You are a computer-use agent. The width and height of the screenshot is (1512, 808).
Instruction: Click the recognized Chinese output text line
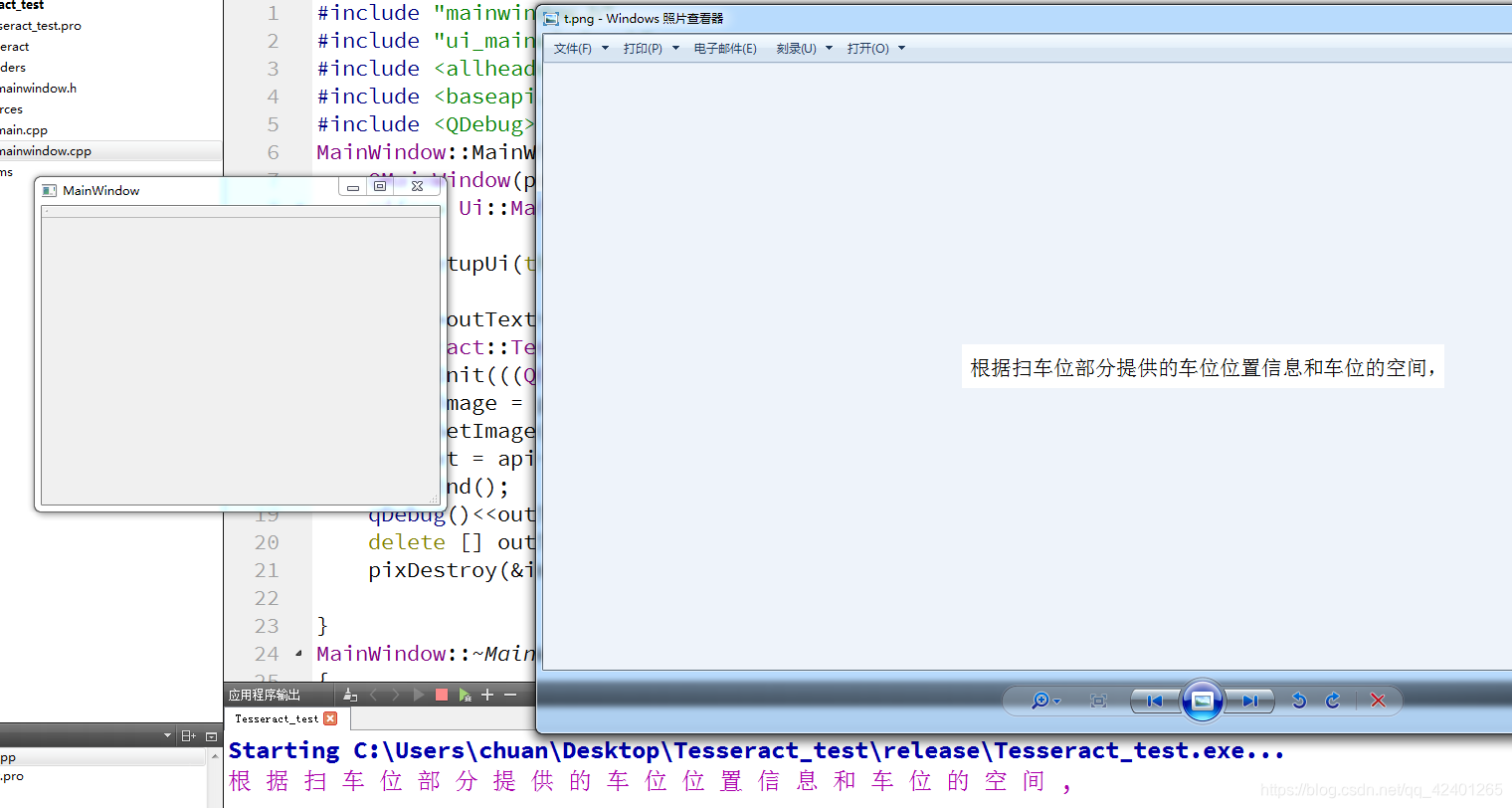point(651,781)
